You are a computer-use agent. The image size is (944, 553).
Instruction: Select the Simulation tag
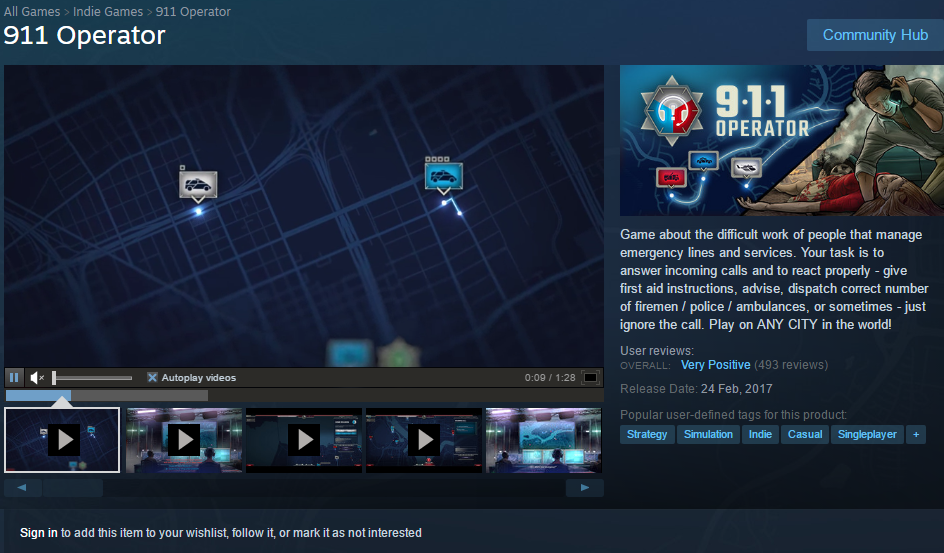708,434
